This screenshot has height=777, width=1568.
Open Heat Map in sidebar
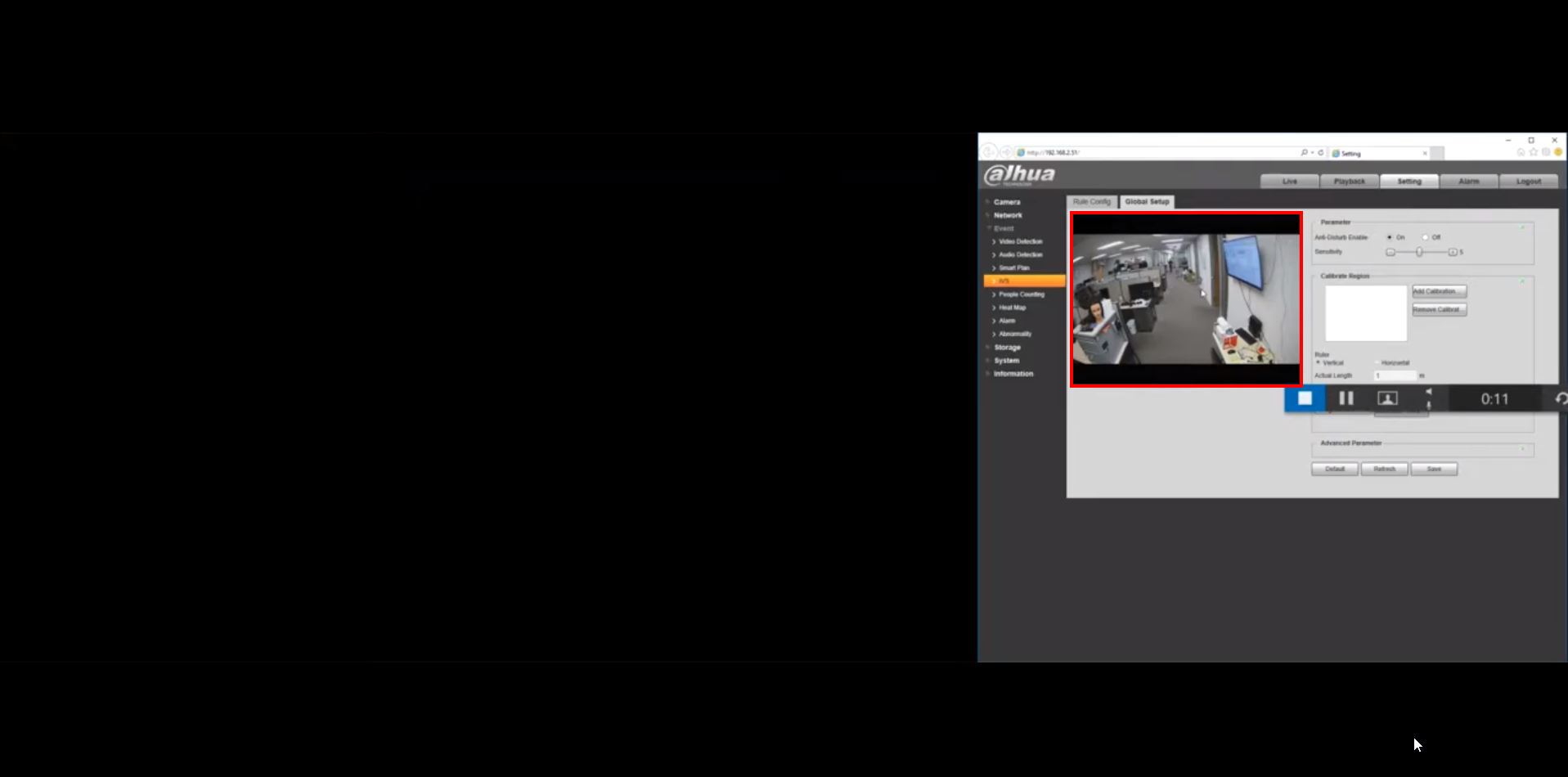1012,308
